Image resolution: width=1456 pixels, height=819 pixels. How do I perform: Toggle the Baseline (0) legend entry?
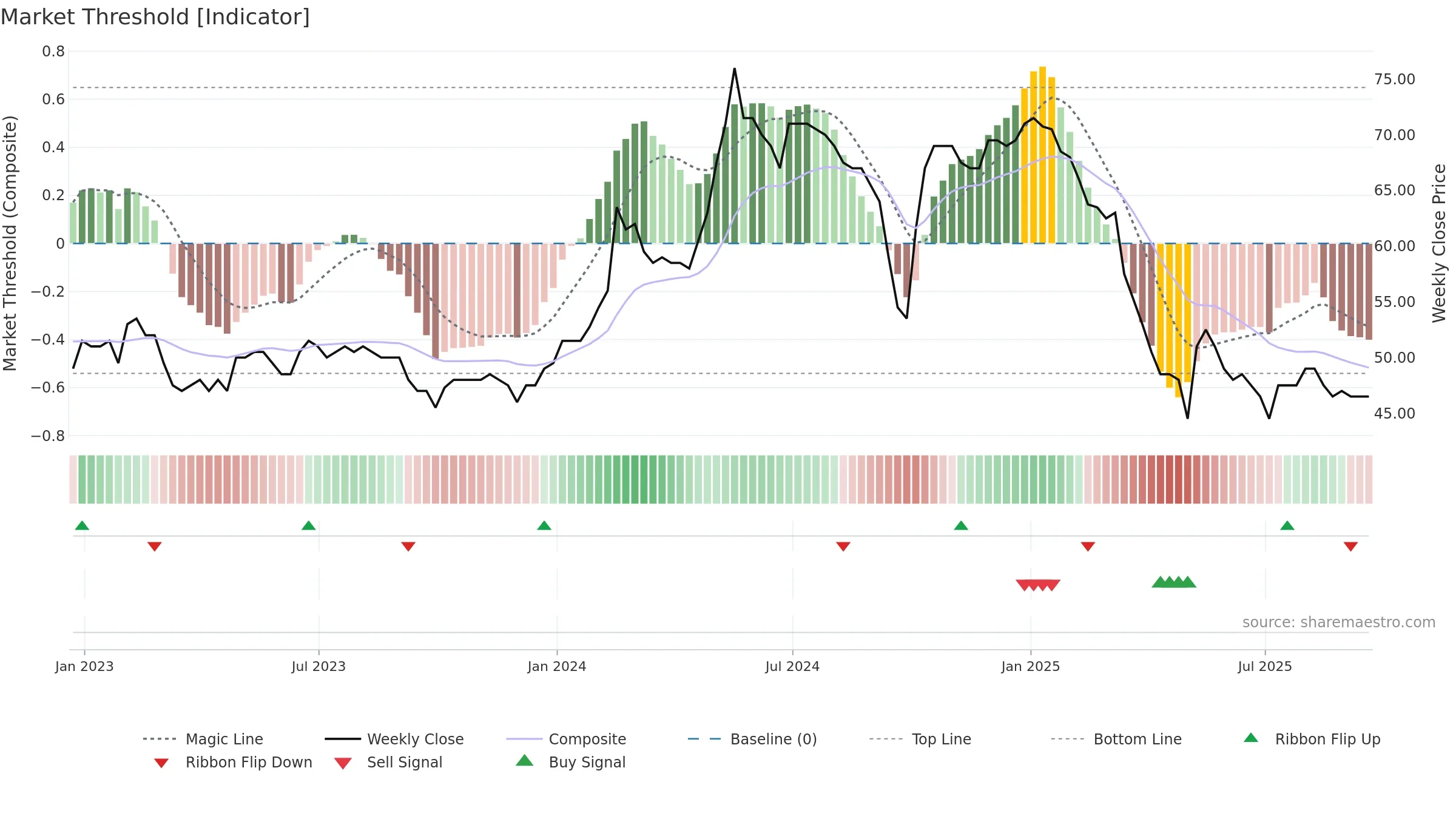(752, 739)
